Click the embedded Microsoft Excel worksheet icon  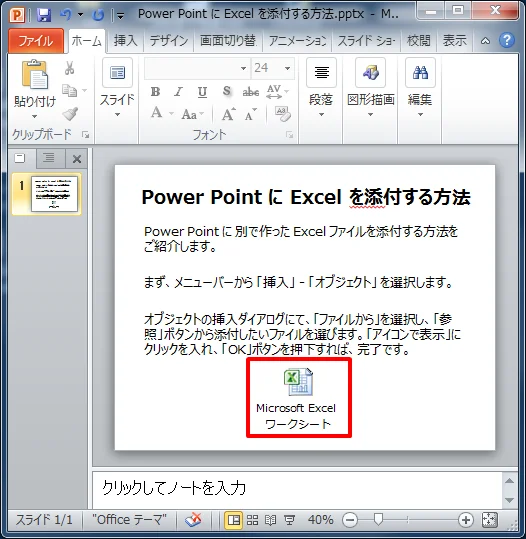point(298,382)
